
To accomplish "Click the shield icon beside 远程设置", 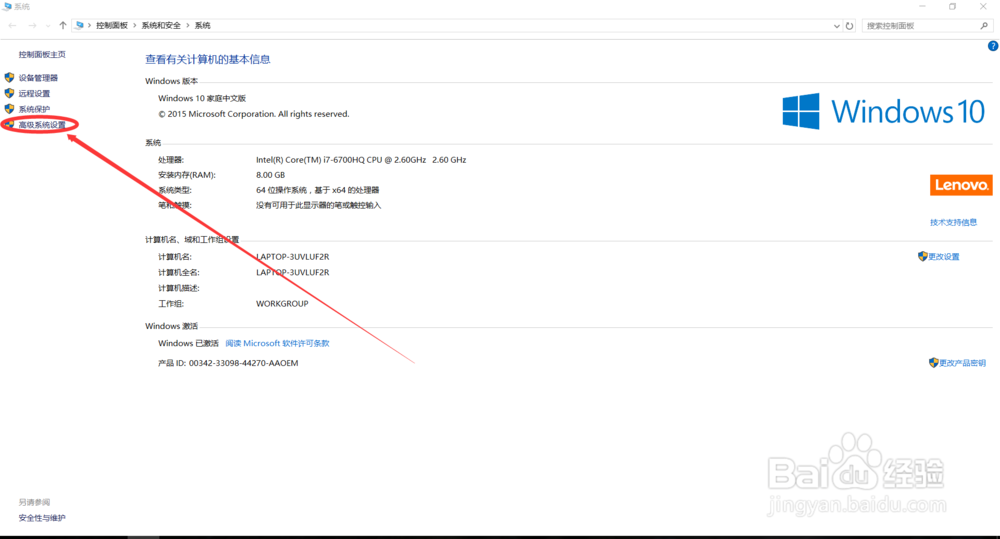I will 10,93.
